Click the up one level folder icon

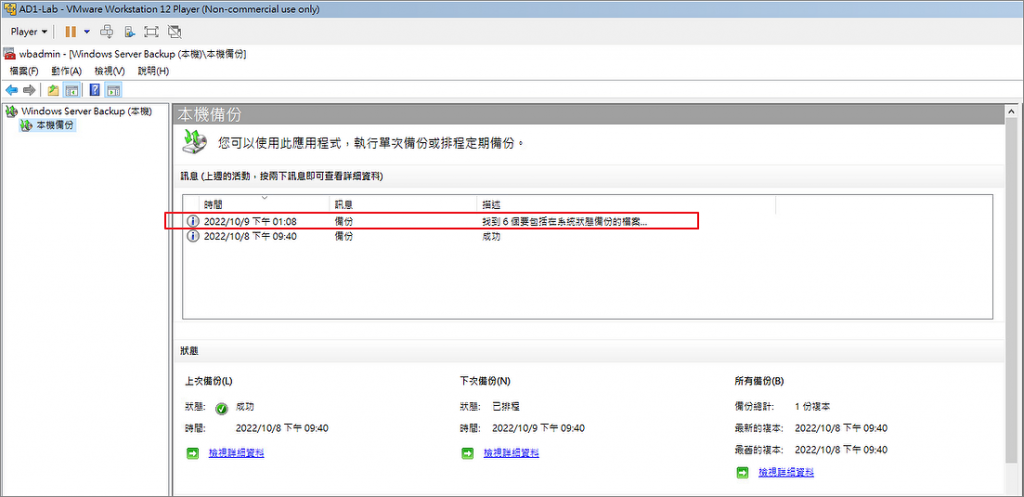click(53, 90)
